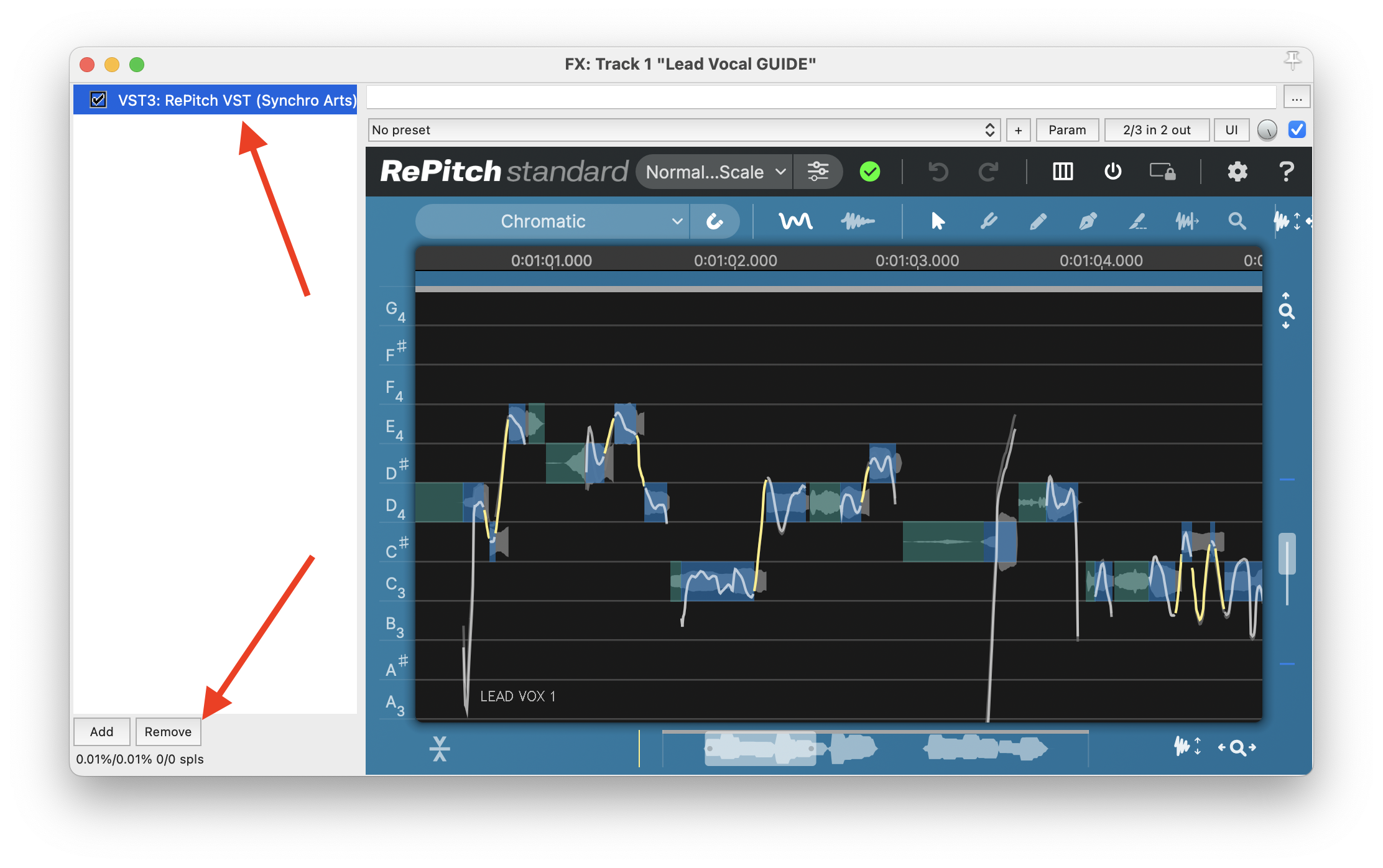Click the green approval checkmark toggle

click(869, 172)
